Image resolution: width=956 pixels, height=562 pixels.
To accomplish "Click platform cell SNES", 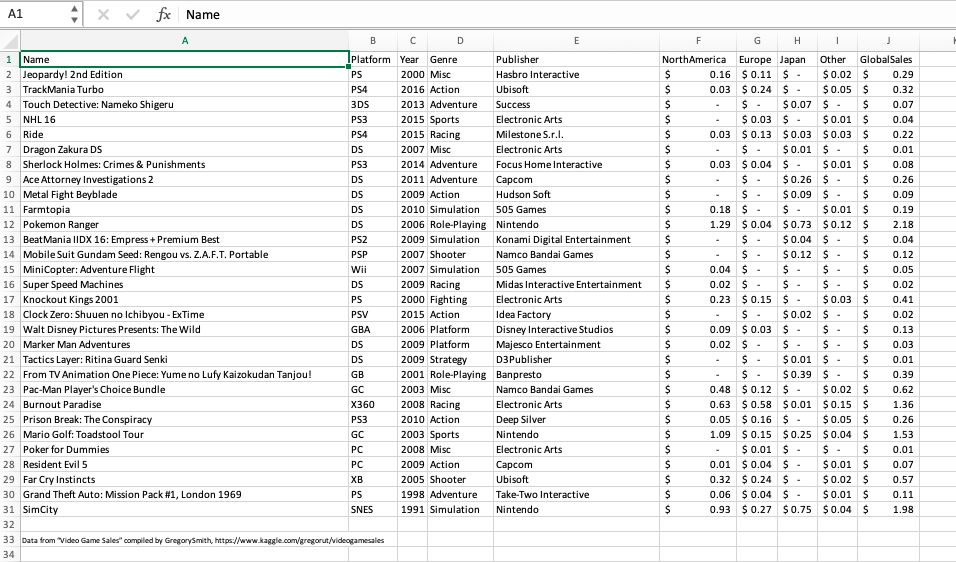I will [373, 510].
